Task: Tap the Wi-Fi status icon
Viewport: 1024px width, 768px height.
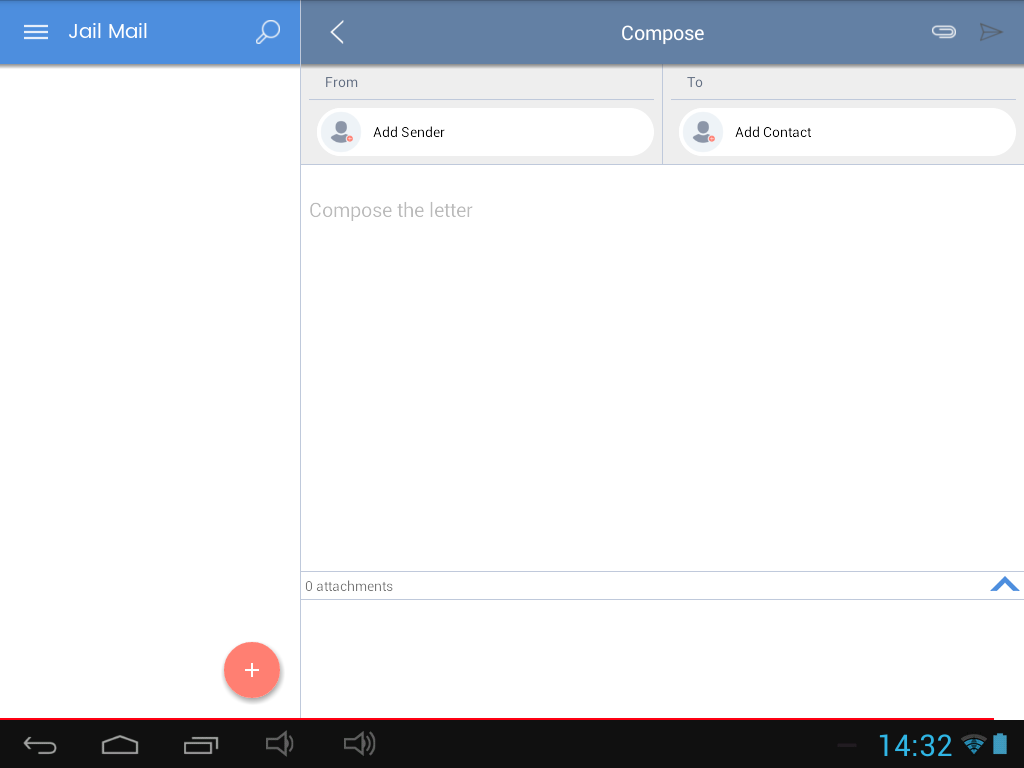Action: coord(974,744)
